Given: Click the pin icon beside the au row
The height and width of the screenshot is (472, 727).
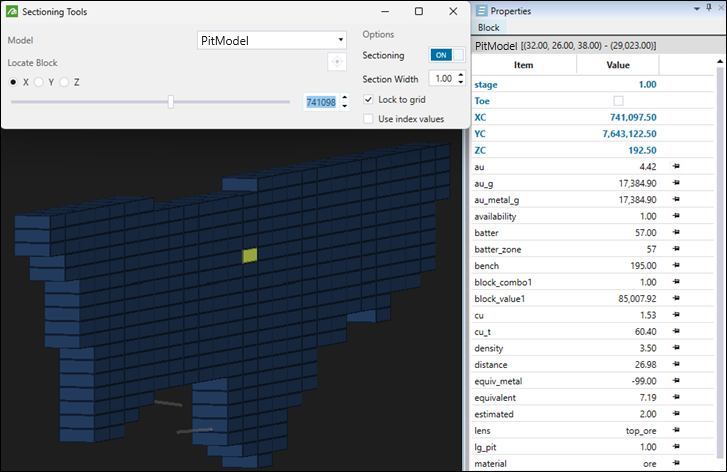Looking at the screenshot, I should click(676, 166).
